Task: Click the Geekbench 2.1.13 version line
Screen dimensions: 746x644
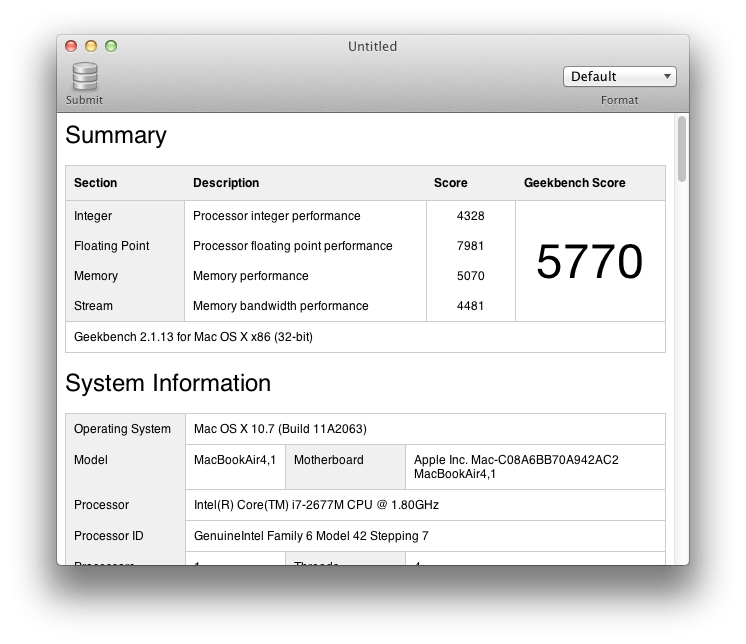Action: [193, 337]
